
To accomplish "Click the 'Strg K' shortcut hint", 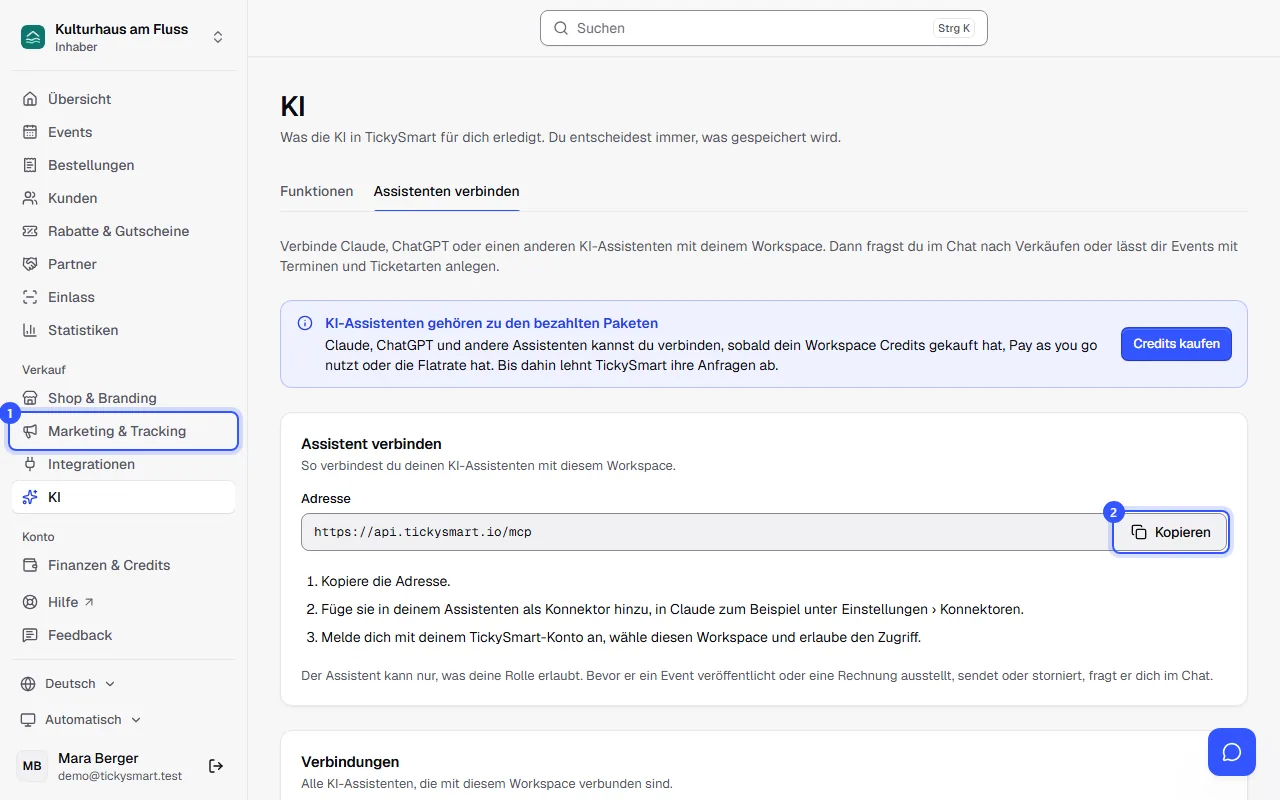I will pos(954,28).
